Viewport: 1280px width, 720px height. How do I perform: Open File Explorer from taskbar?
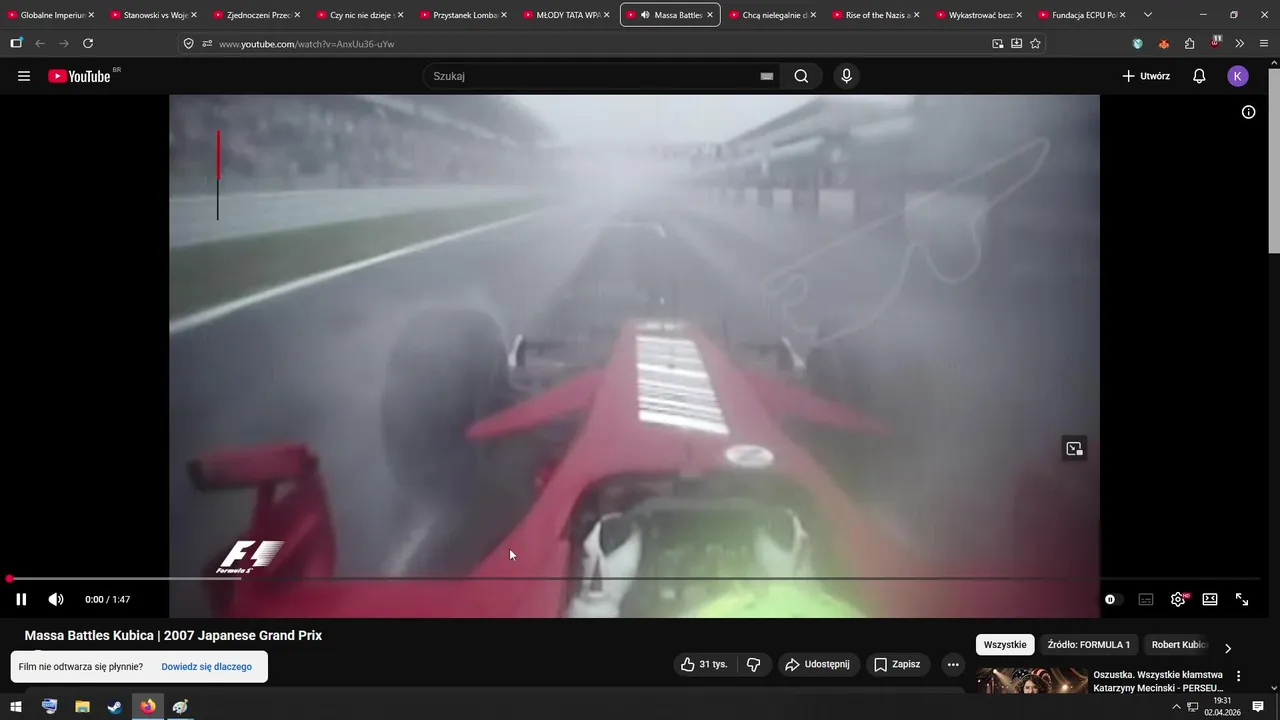pyautogui.click(x=82, y=707)
